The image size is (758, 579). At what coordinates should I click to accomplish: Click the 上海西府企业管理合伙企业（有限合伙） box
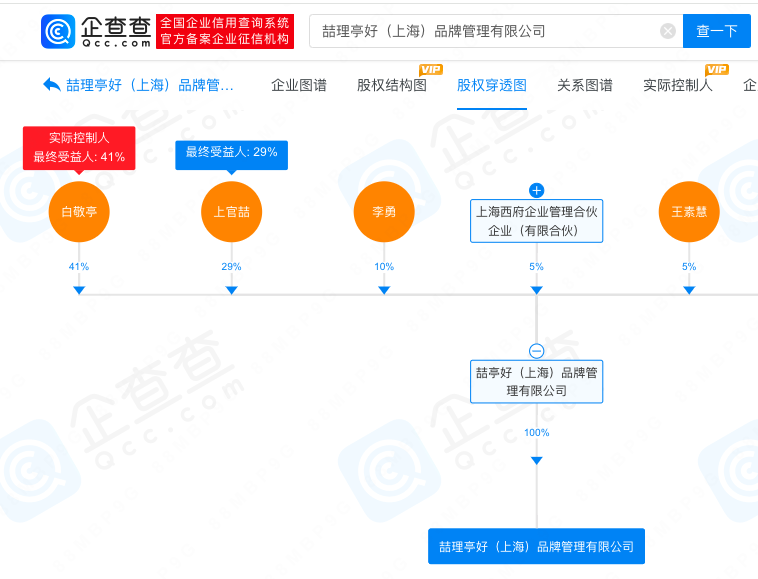[537, 221]
